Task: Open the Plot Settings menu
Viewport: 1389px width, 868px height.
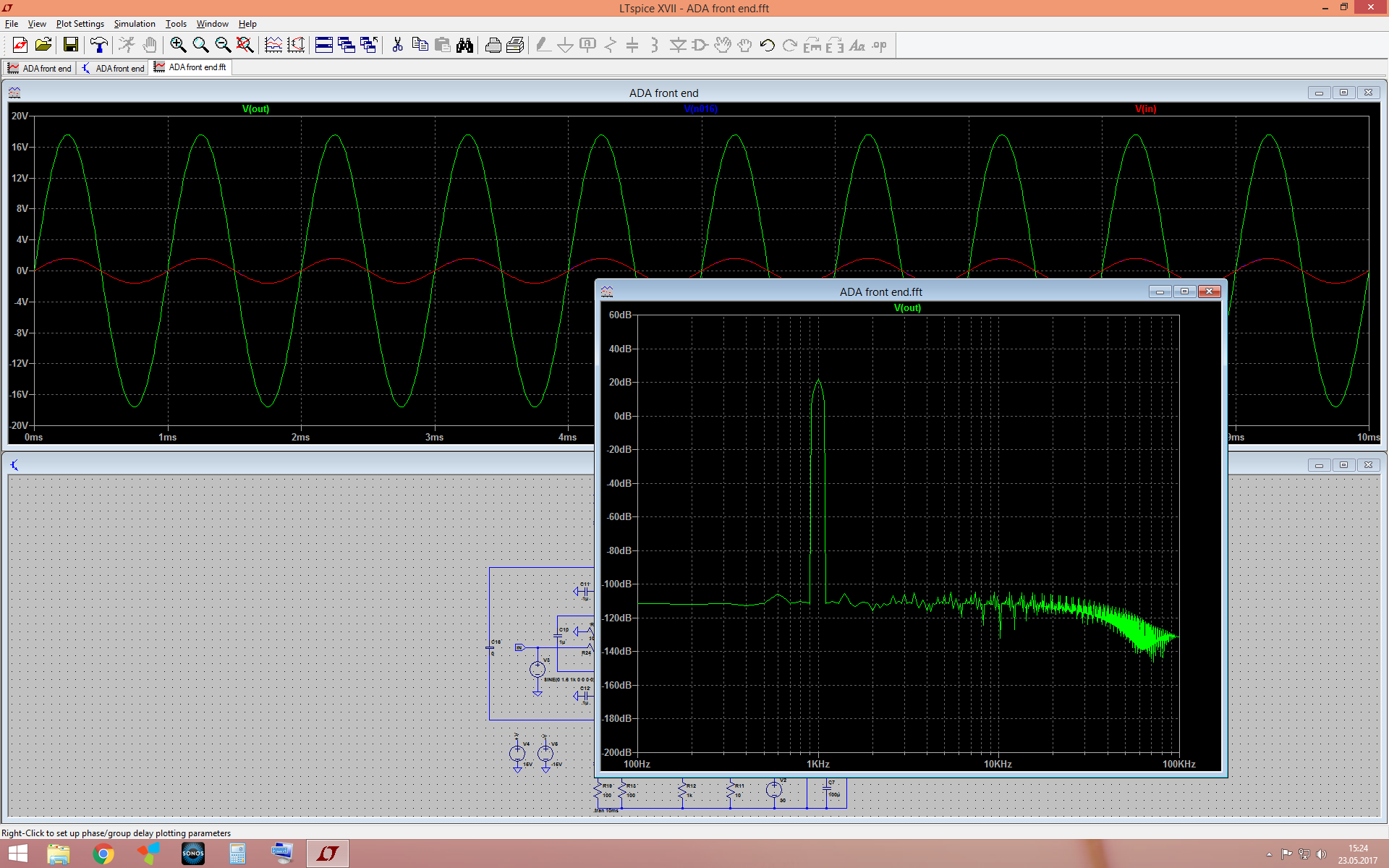Action: pos(80,24)
